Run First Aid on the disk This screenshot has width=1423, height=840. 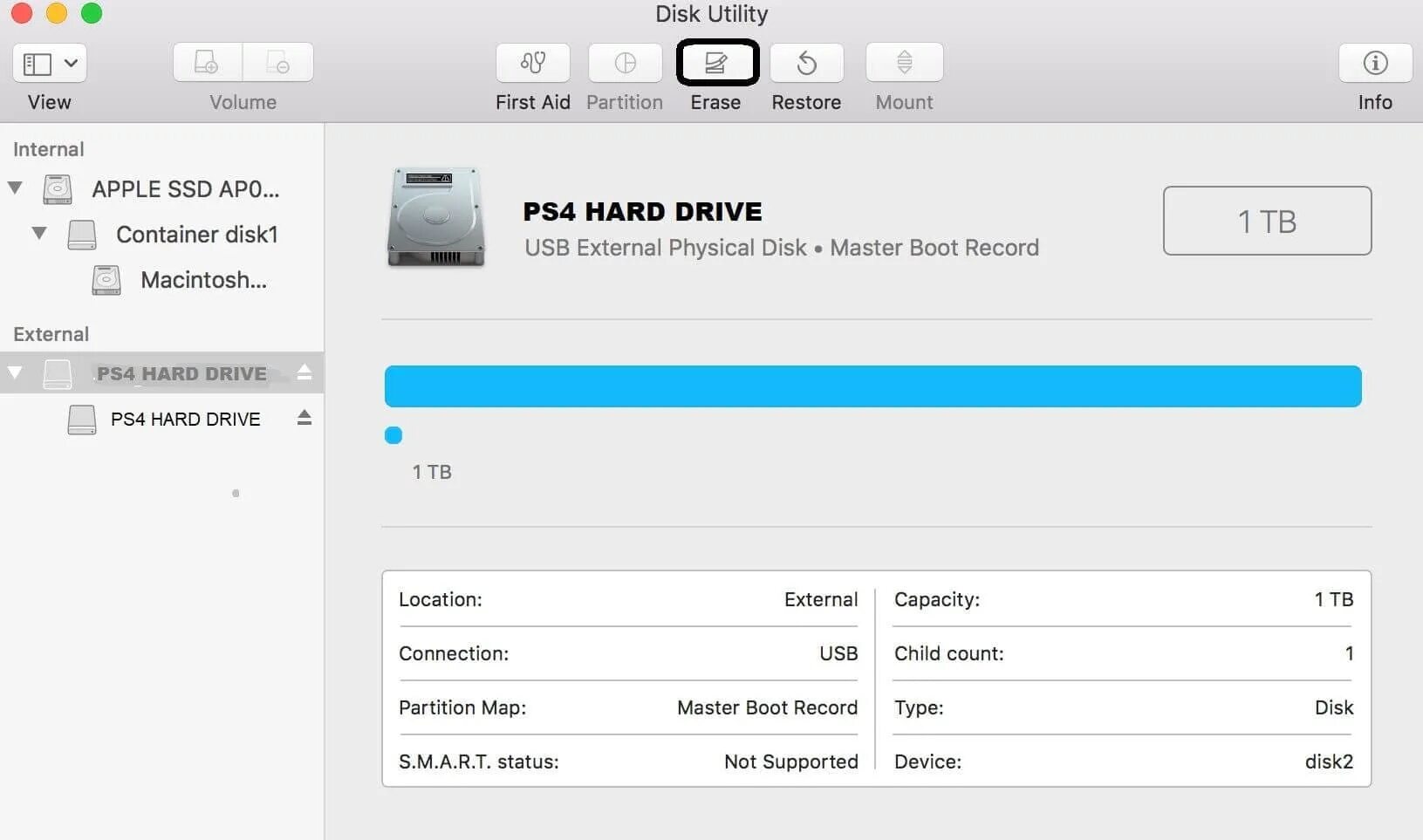[x=533, y=63]
